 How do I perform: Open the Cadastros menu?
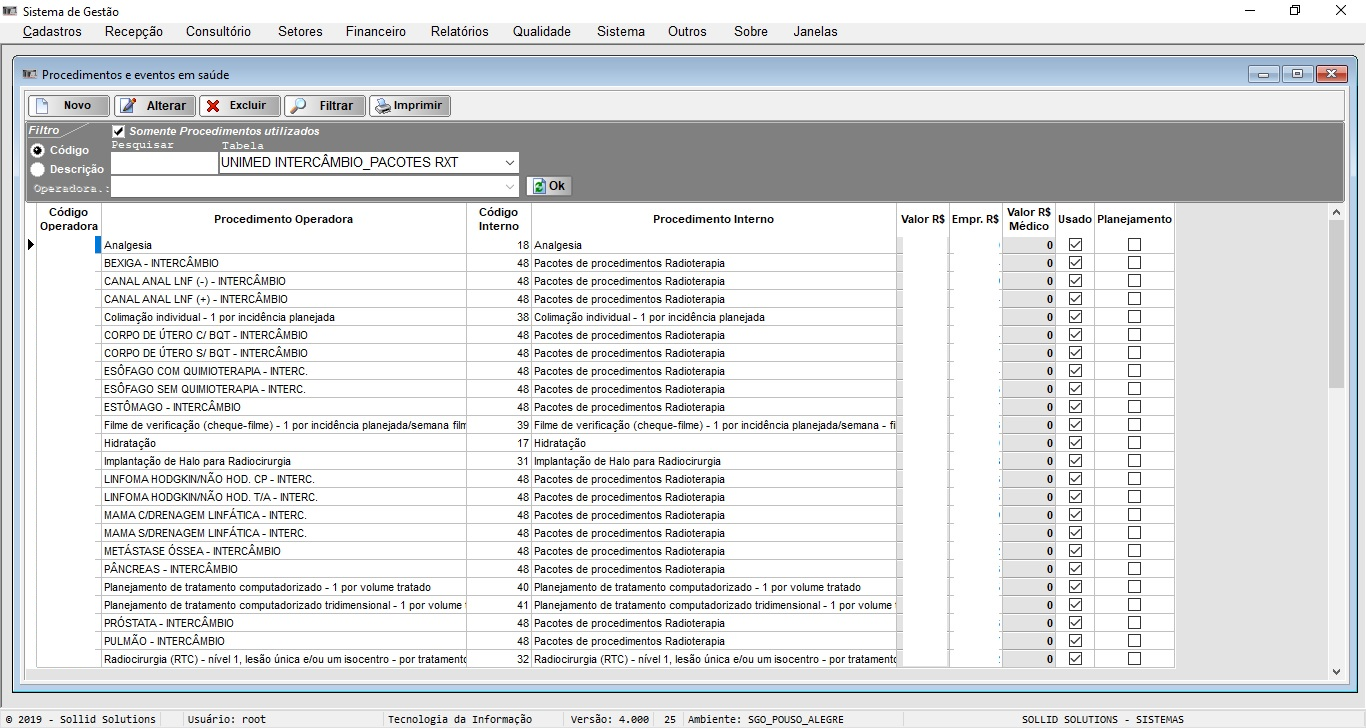pyautogui.click(x=52, y=31)
